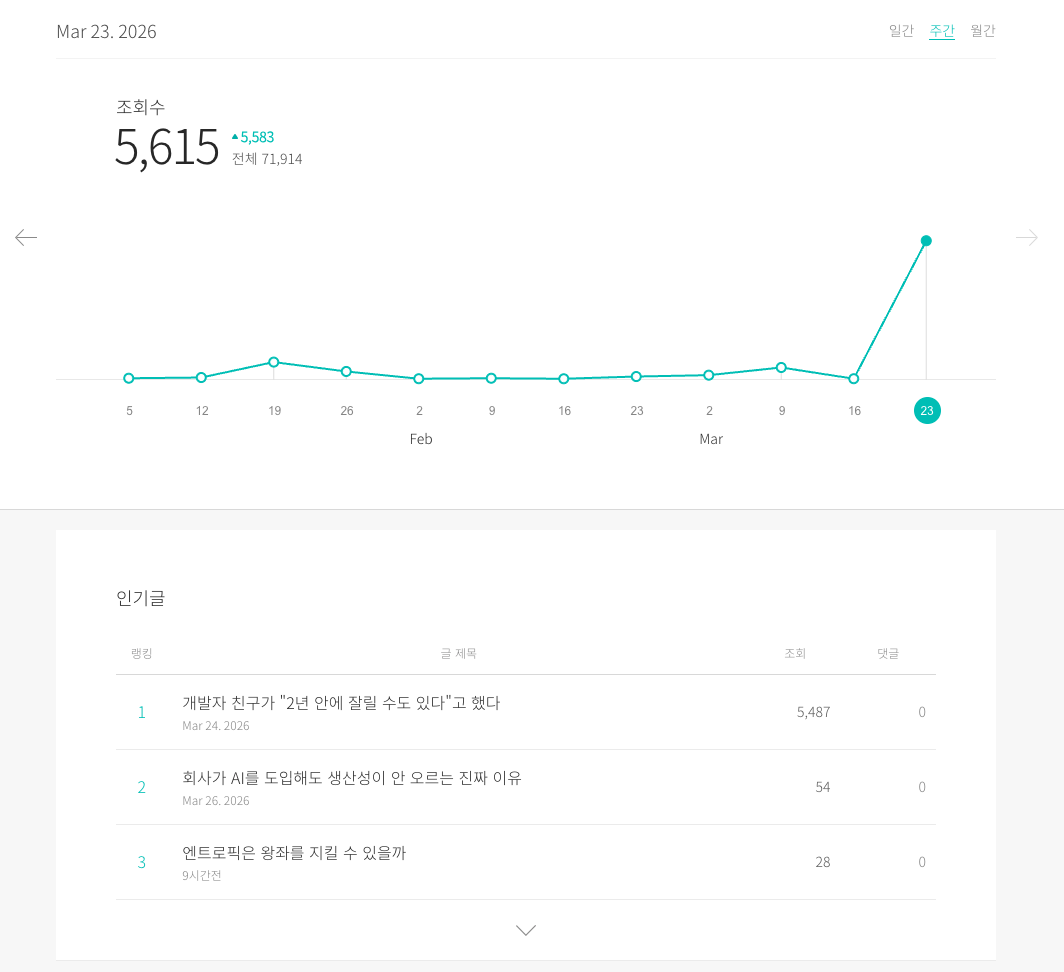Go to previous period with left arrow
1064x972 pixels.
[x=26, y=238]
